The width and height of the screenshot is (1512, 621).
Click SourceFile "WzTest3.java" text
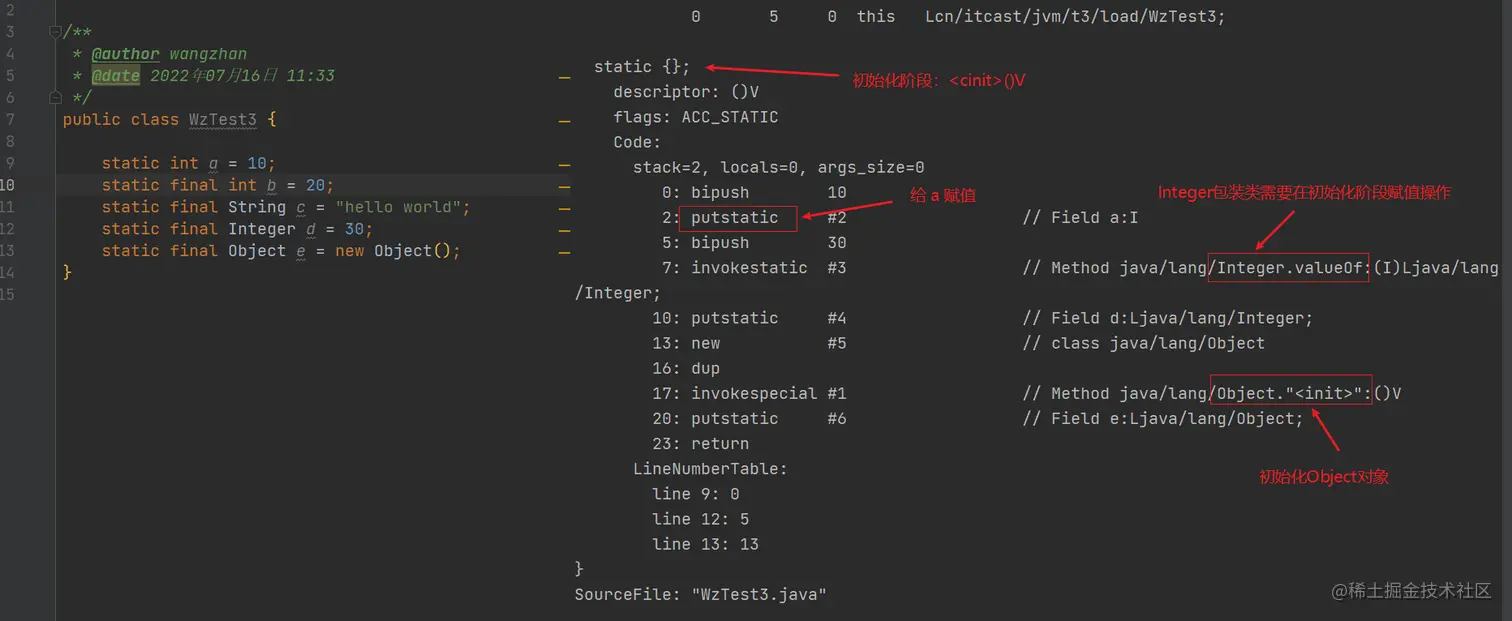coord(700,594)
